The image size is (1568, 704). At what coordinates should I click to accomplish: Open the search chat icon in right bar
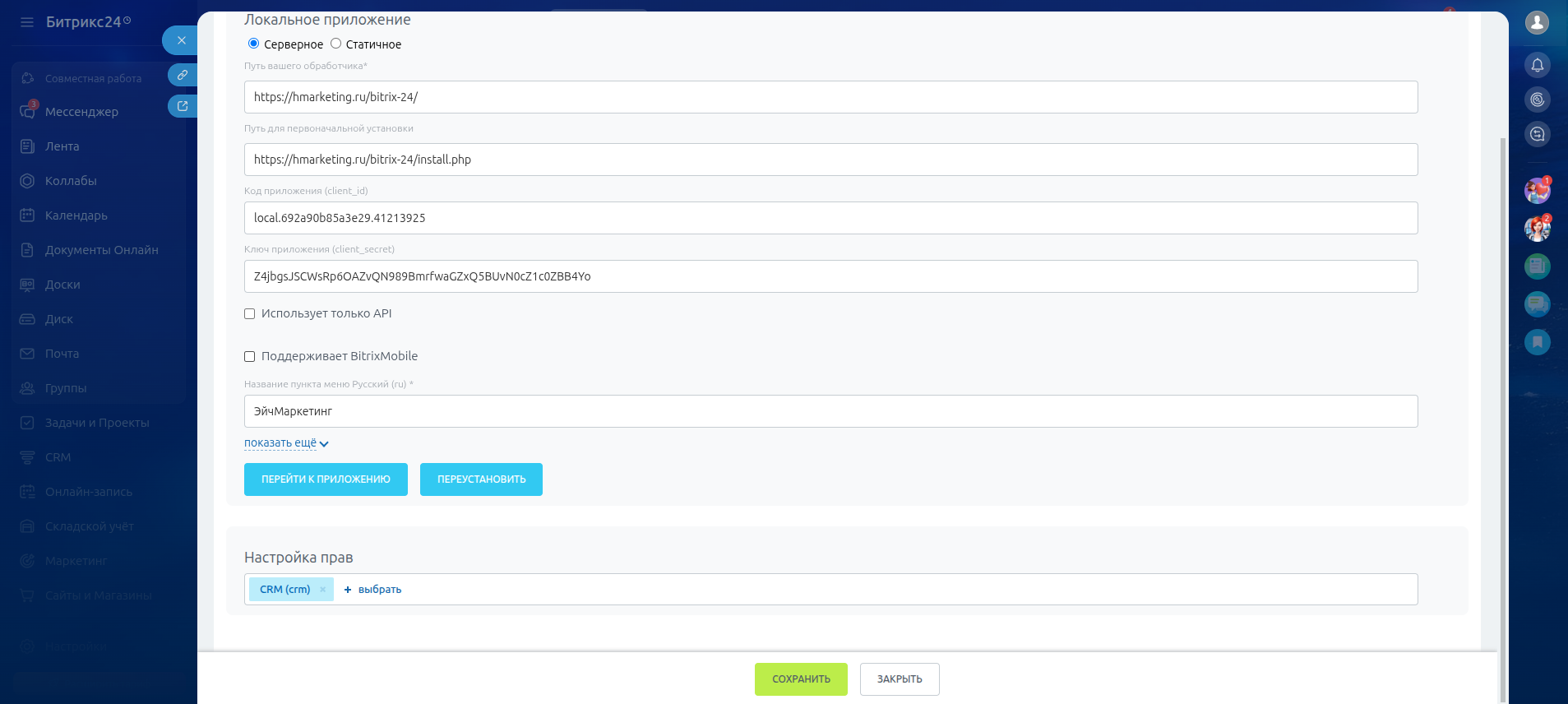point(1537,134)
